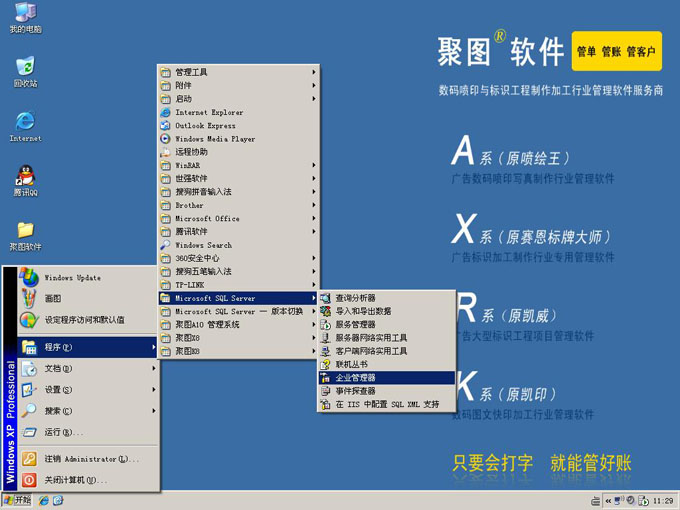Click the second quick launch icon
Viewport: 680px width, 510px height.
[x=58, y=500]
